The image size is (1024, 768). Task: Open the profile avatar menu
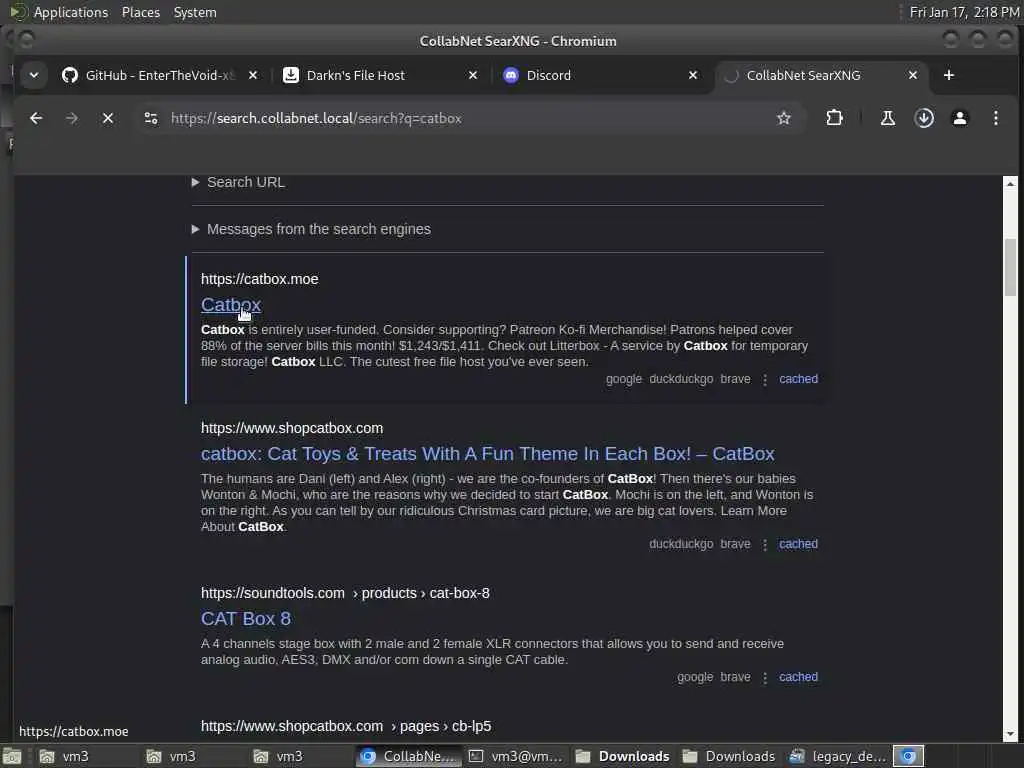click(x=959, y=118)
